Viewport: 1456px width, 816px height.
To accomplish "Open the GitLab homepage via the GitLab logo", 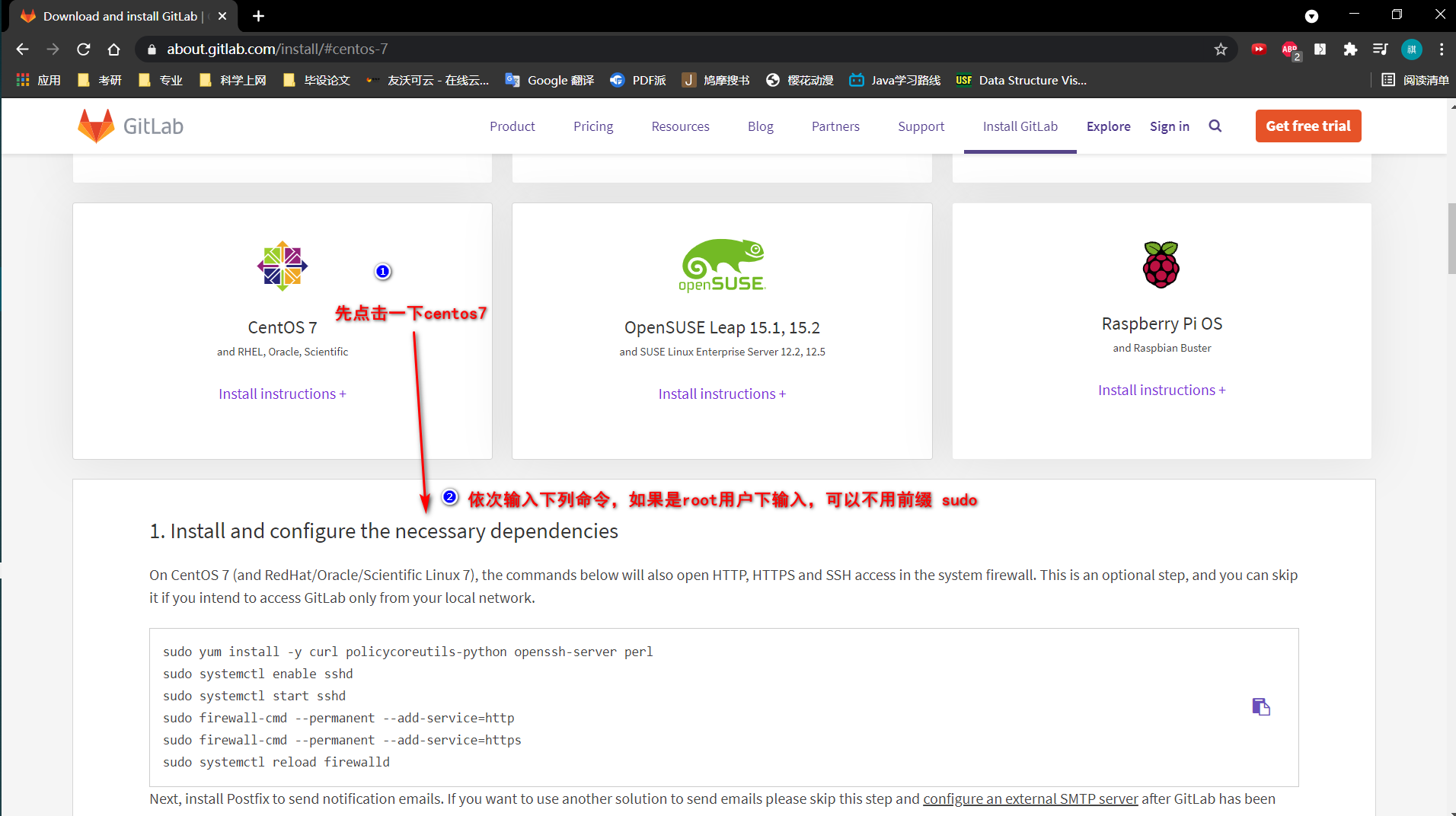I will 129,126.
